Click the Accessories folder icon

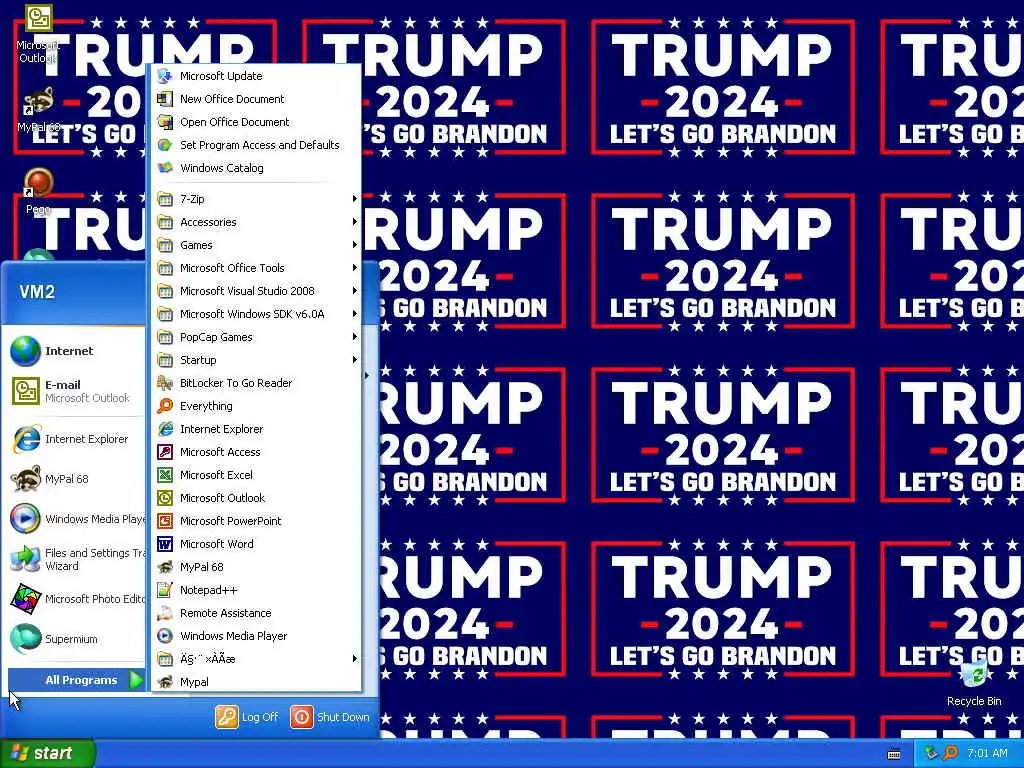(x=165, y=222)
